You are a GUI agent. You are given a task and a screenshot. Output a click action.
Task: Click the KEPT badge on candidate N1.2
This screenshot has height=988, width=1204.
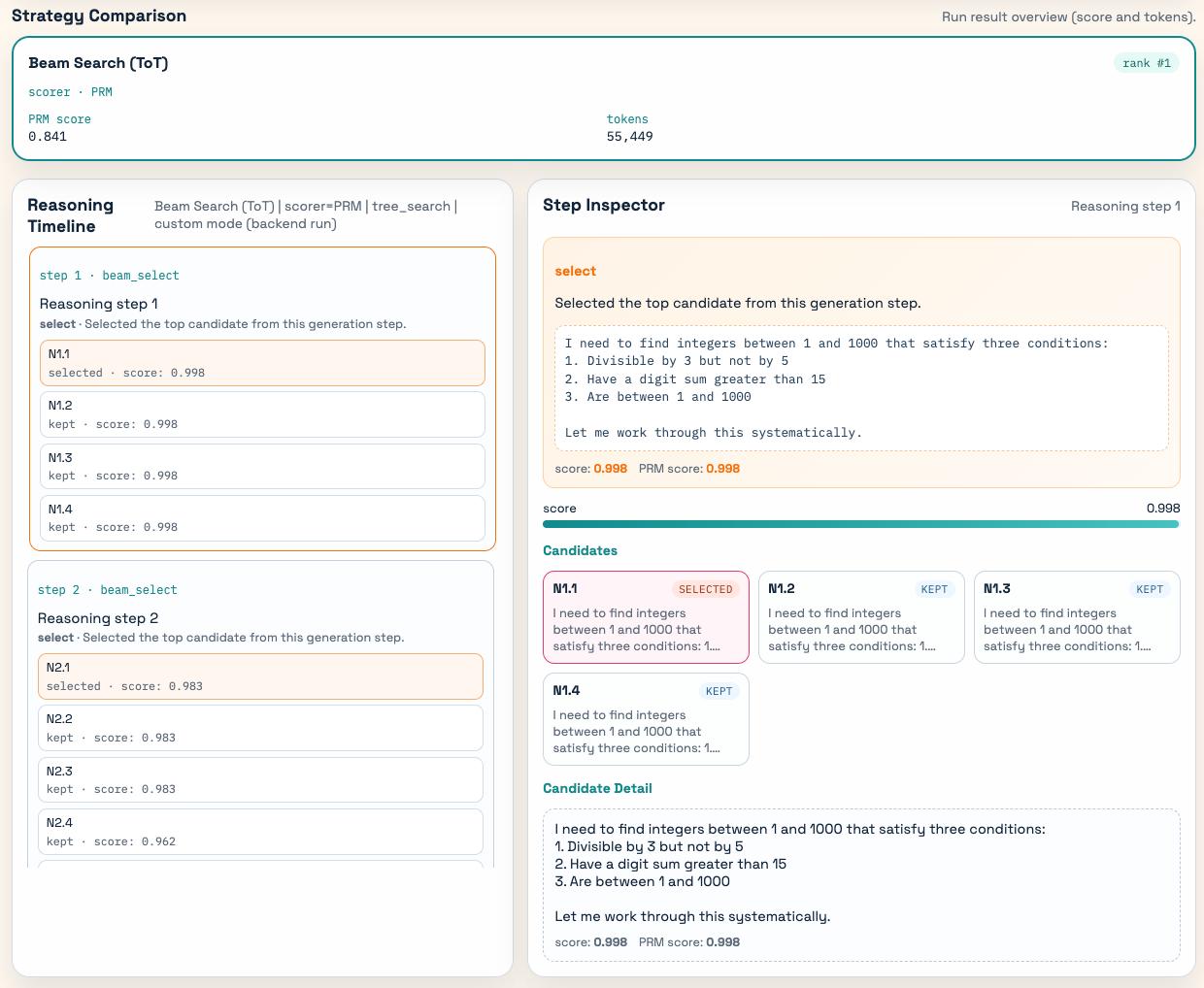point(934,589)
